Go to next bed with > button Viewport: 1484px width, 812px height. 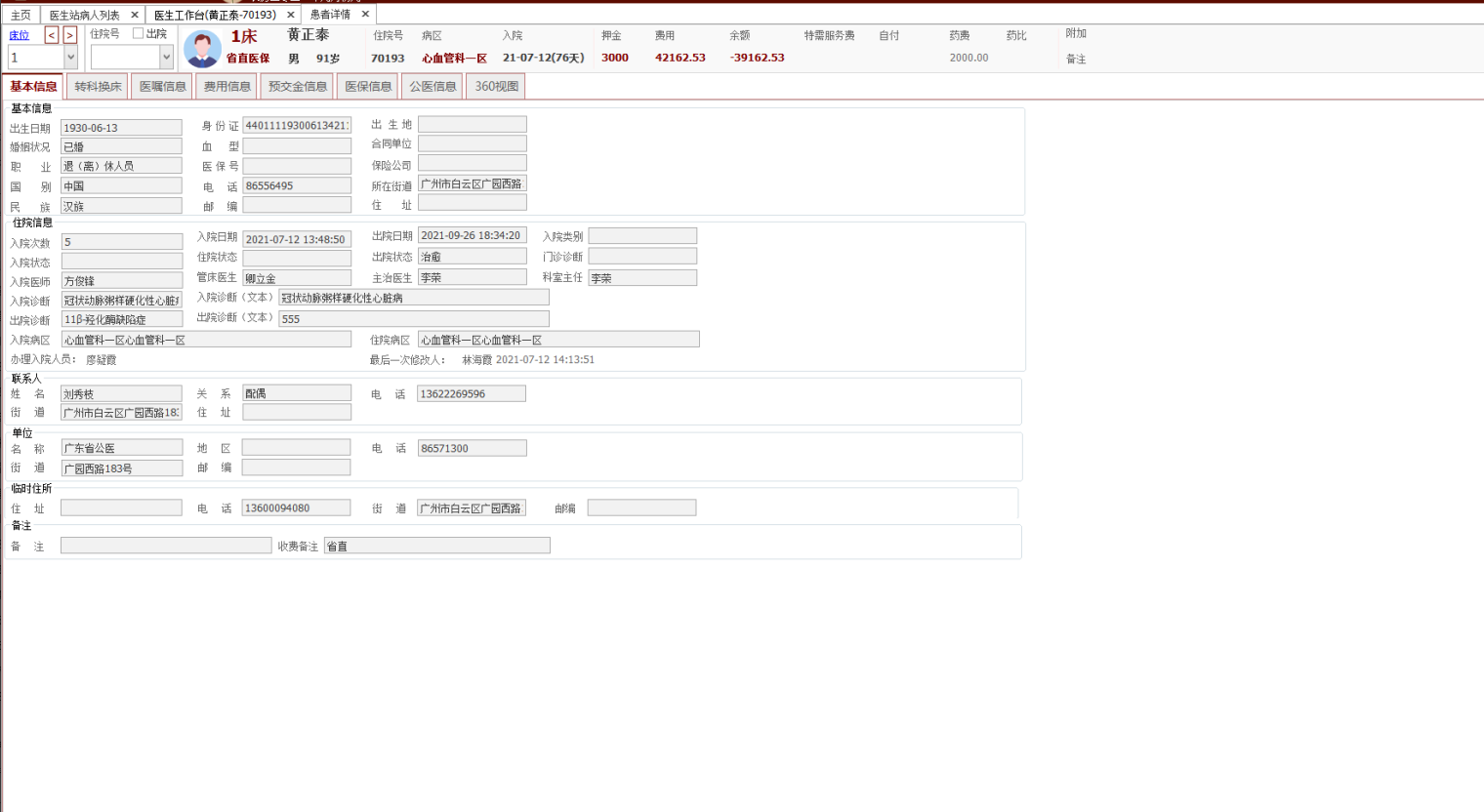[x=69, y=35]
